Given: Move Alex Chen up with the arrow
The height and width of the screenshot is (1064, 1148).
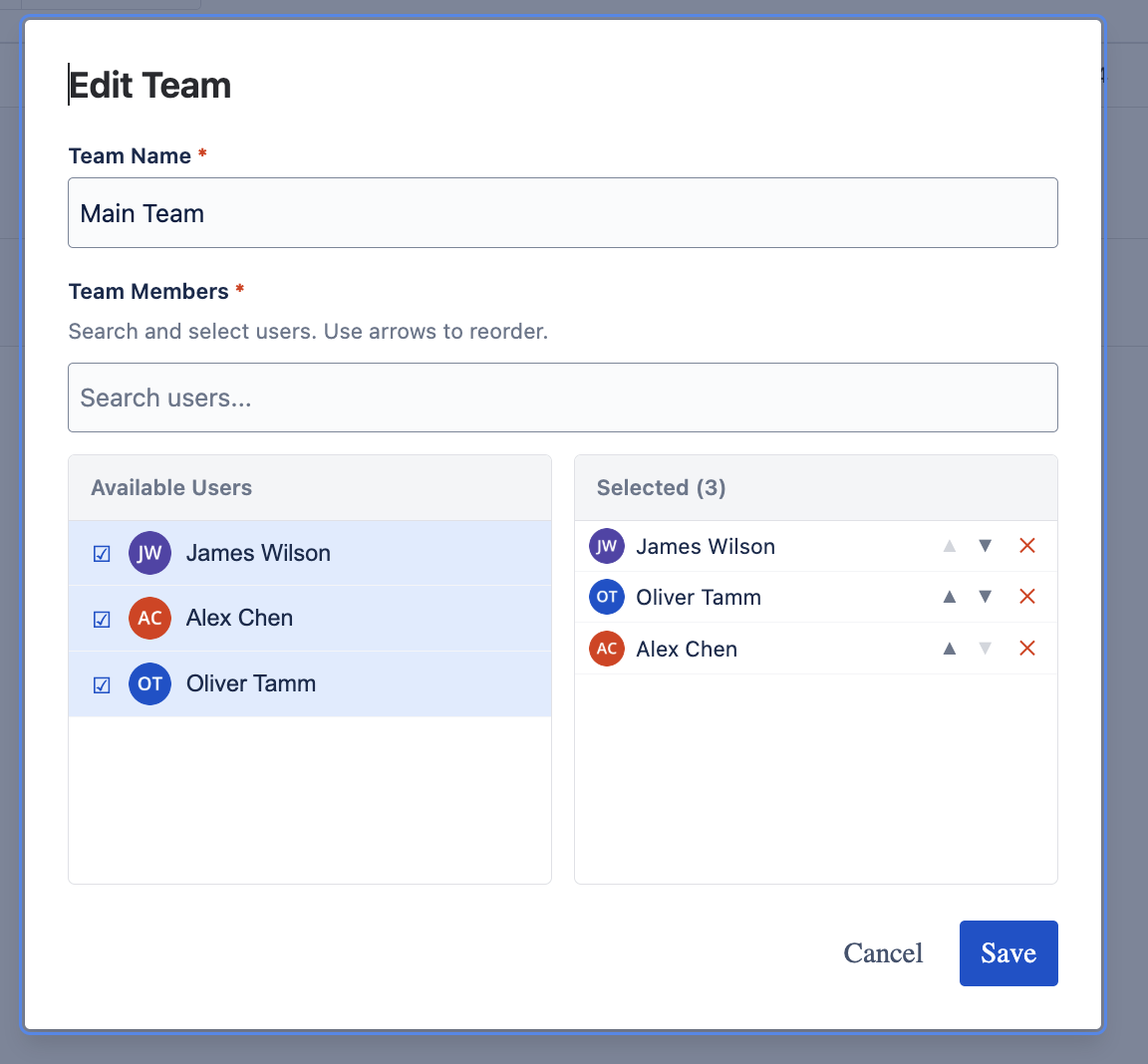Looking at the screenshot, I should (949, 649).
